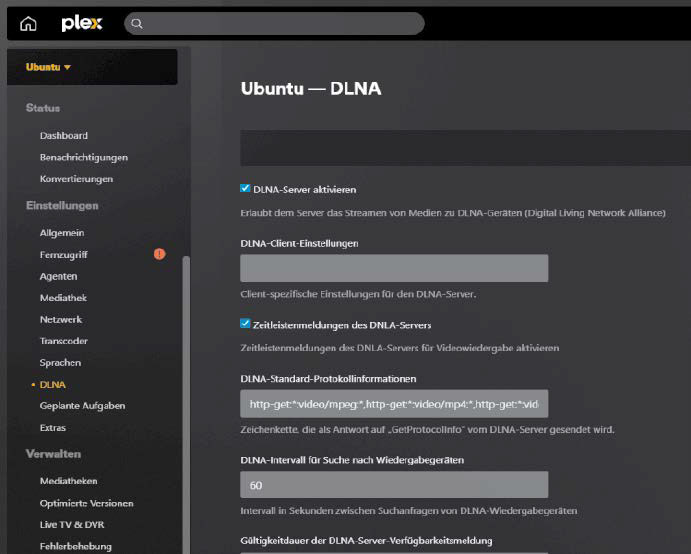Open Live TV & DVR page
This screenshot has width=691, height=554.
(x=72, y=525)
